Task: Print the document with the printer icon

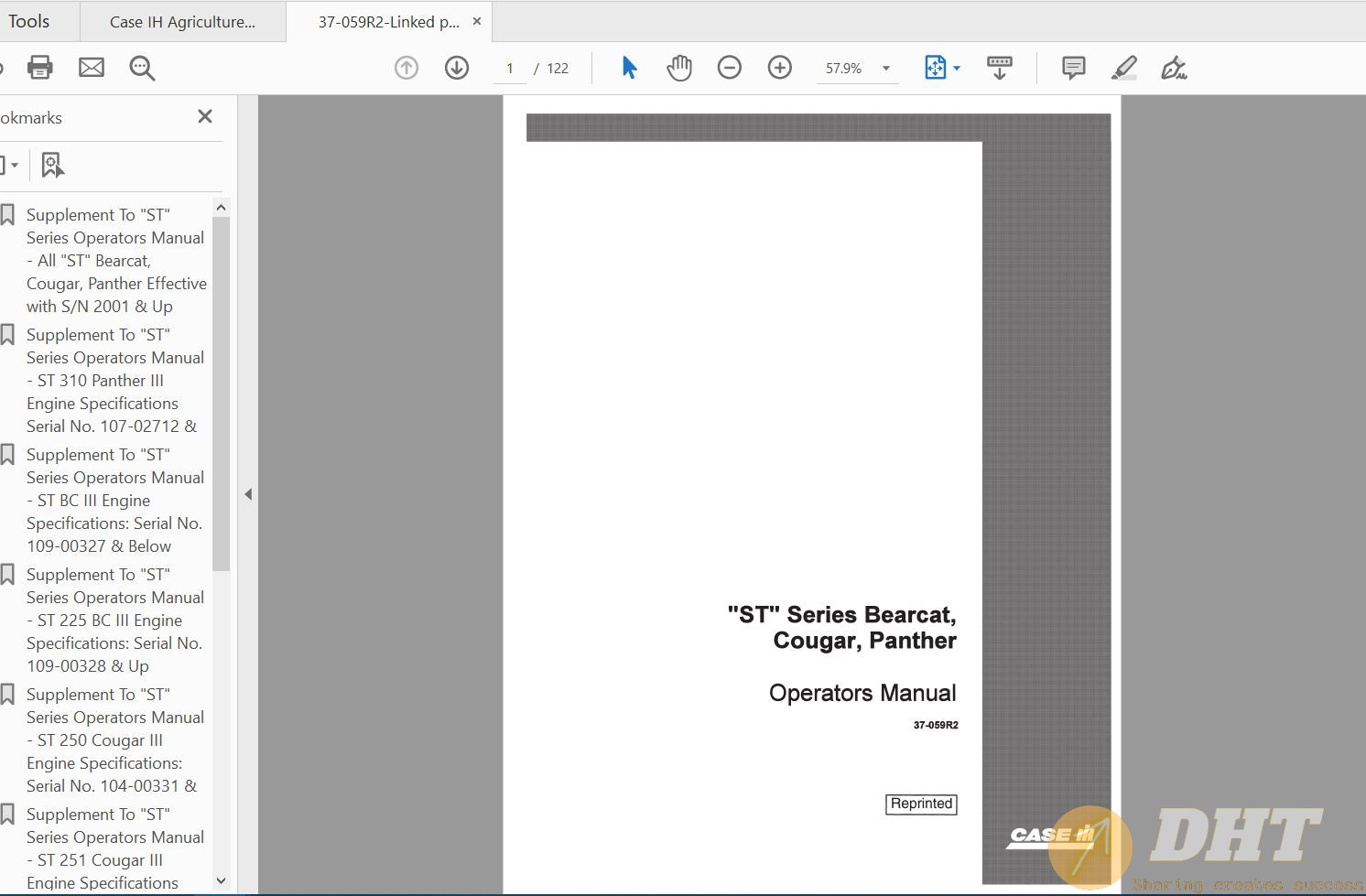Action: click(39, 68)
